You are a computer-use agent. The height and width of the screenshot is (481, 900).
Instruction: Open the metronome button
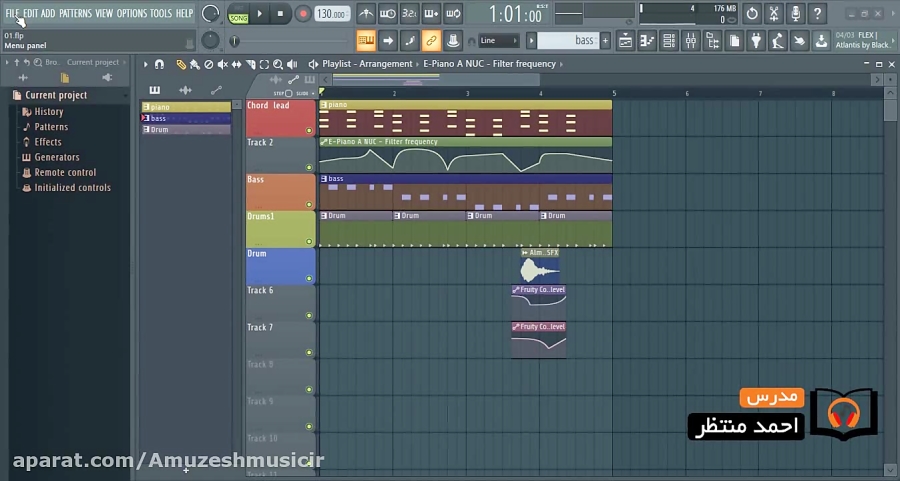click(x=366, y=13)
